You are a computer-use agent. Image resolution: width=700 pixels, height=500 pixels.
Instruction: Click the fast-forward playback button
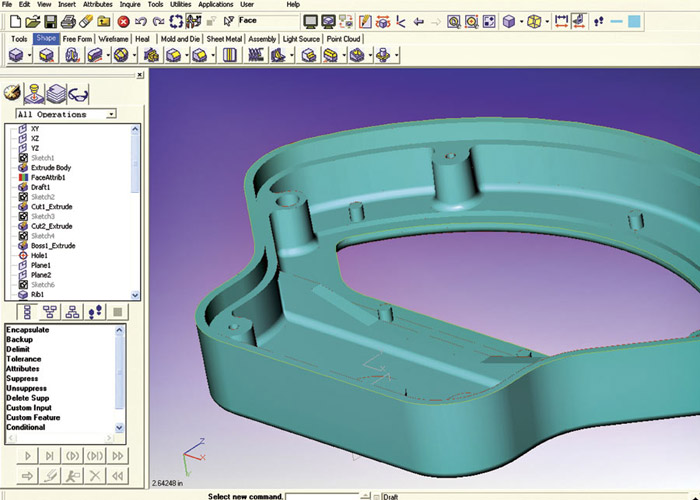(x=118, y=455)
